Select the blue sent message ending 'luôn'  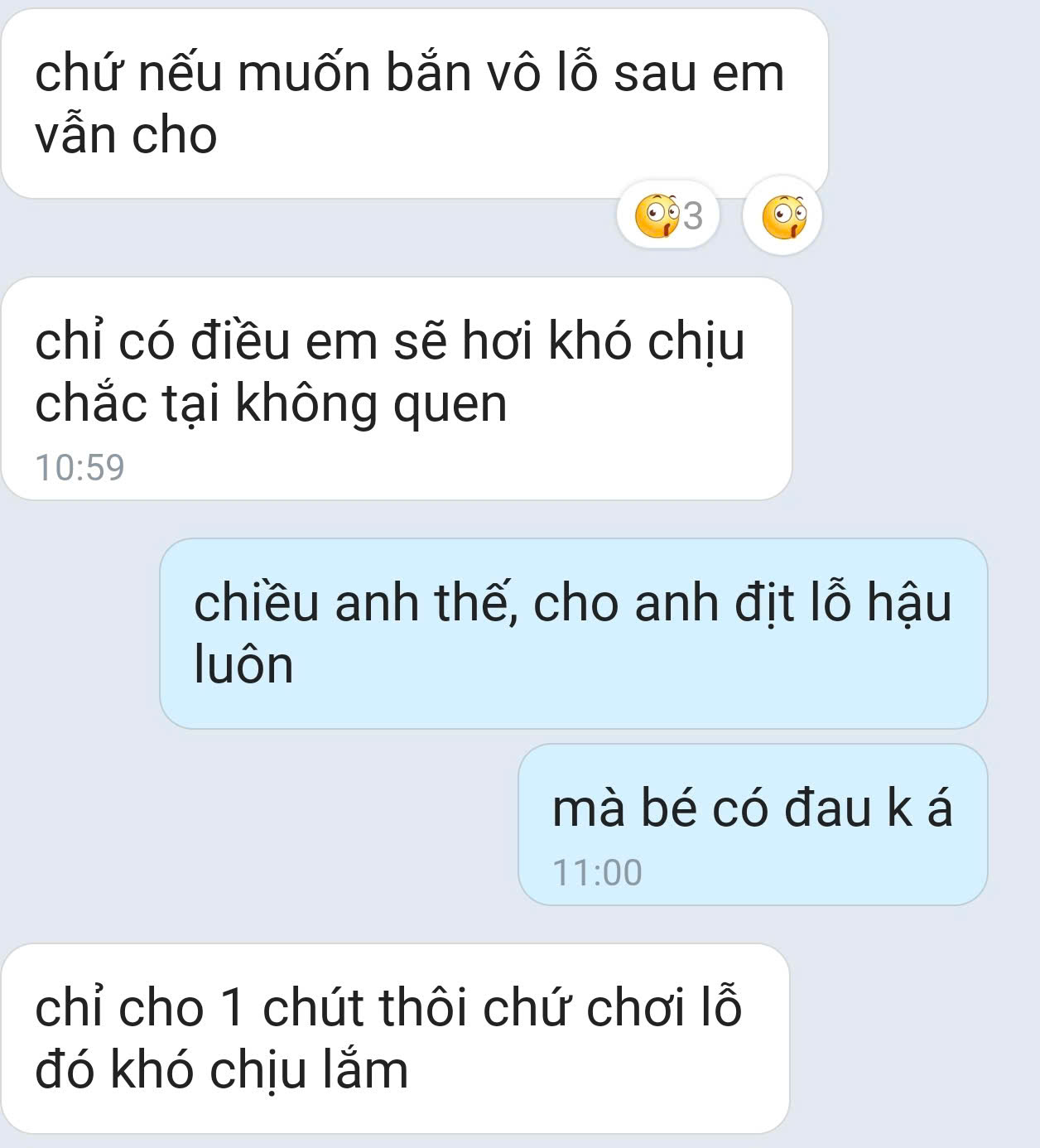(574, 634)
